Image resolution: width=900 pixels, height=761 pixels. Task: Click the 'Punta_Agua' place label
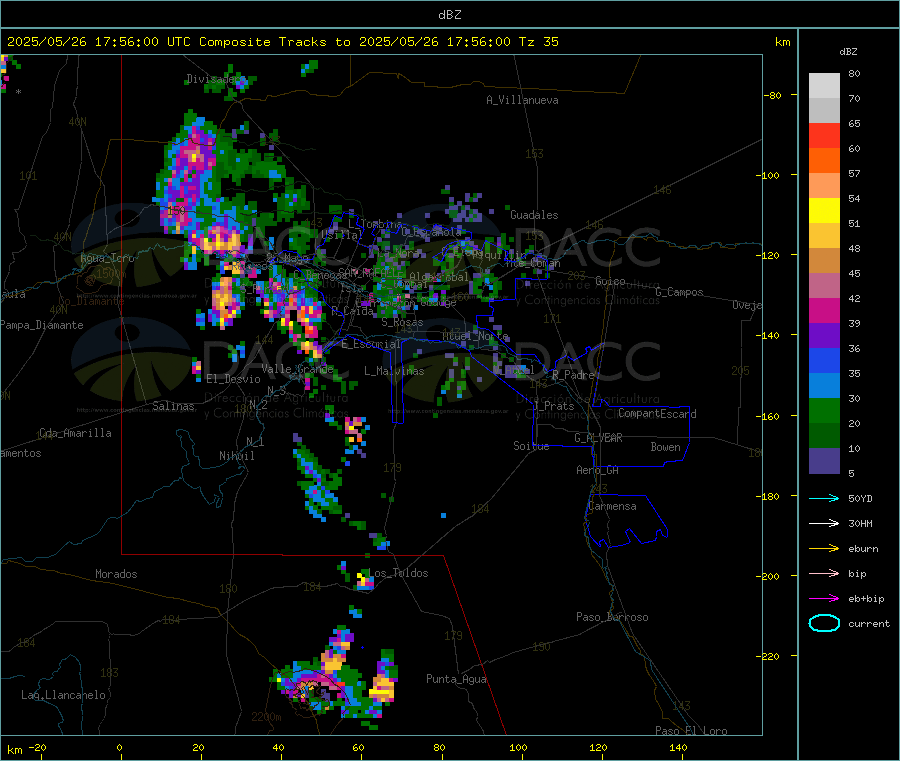click(x=456, y=679)
